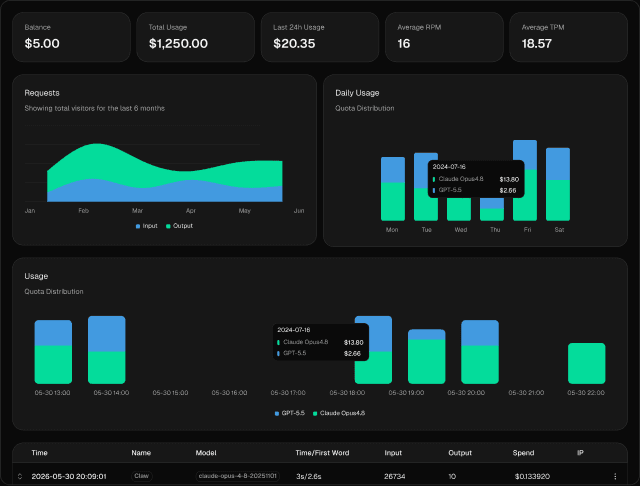This screenshot has height=486, width=640.
Task: Select the Total Usage $1,250.00 card
Action: click(196, 37)
